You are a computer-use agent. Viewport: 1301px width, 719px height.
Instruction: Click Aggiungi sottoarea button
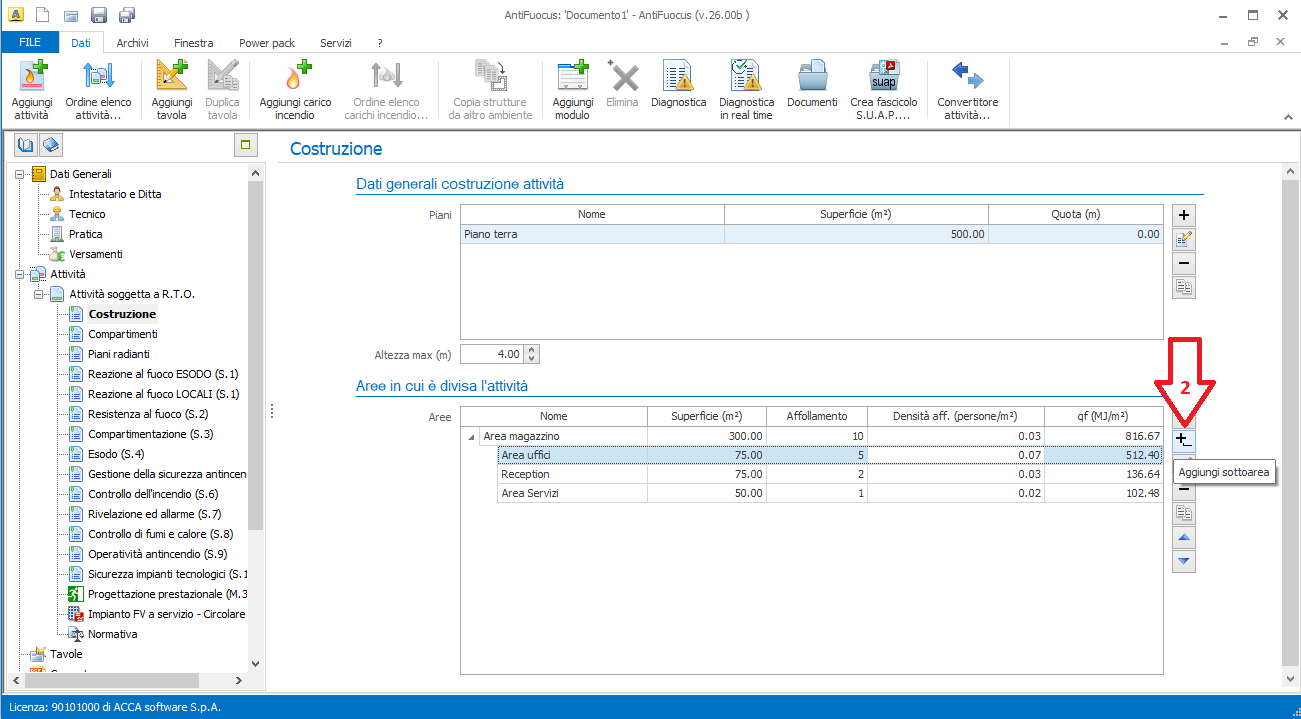tap(1183, 440)
